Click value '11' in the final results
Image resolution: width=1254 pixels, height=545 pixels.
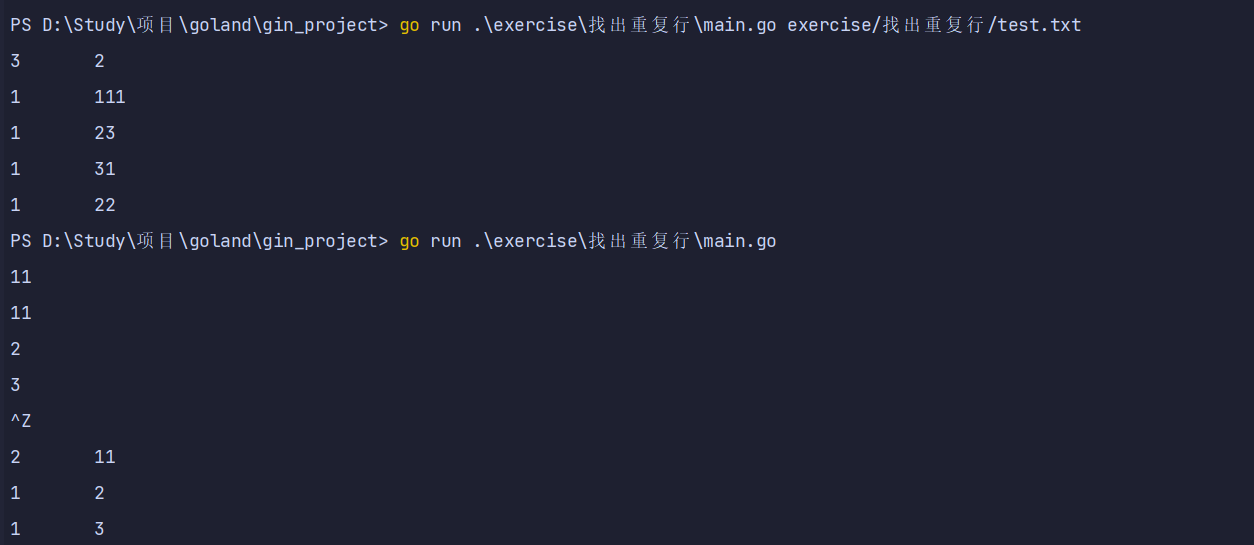point(105,457)
